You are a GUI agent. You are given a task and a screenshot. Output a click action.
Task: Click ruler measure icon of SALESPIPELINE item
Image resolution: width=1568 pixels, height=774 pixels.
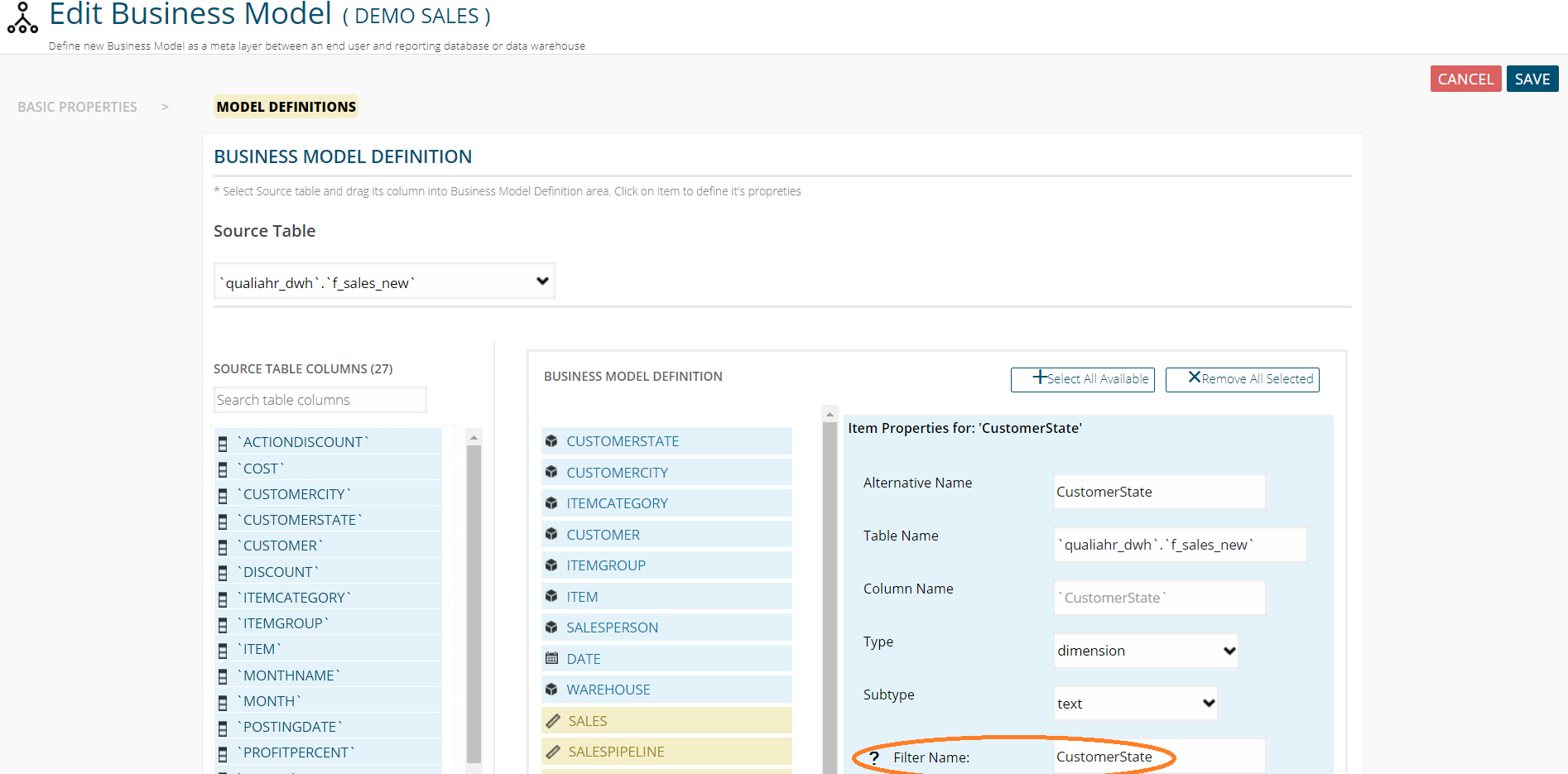552,752
